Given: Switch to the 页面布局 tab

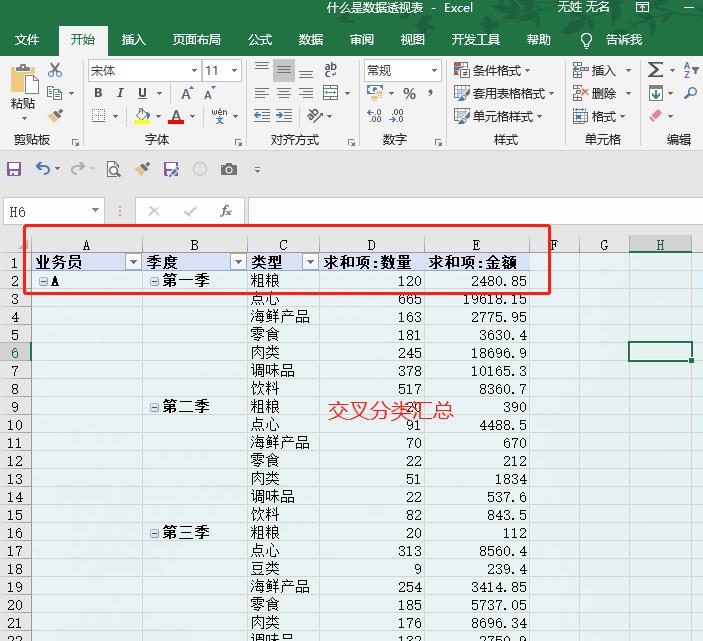Looking at the screenshot, I should pyautogui.click(x=197, y=40).
